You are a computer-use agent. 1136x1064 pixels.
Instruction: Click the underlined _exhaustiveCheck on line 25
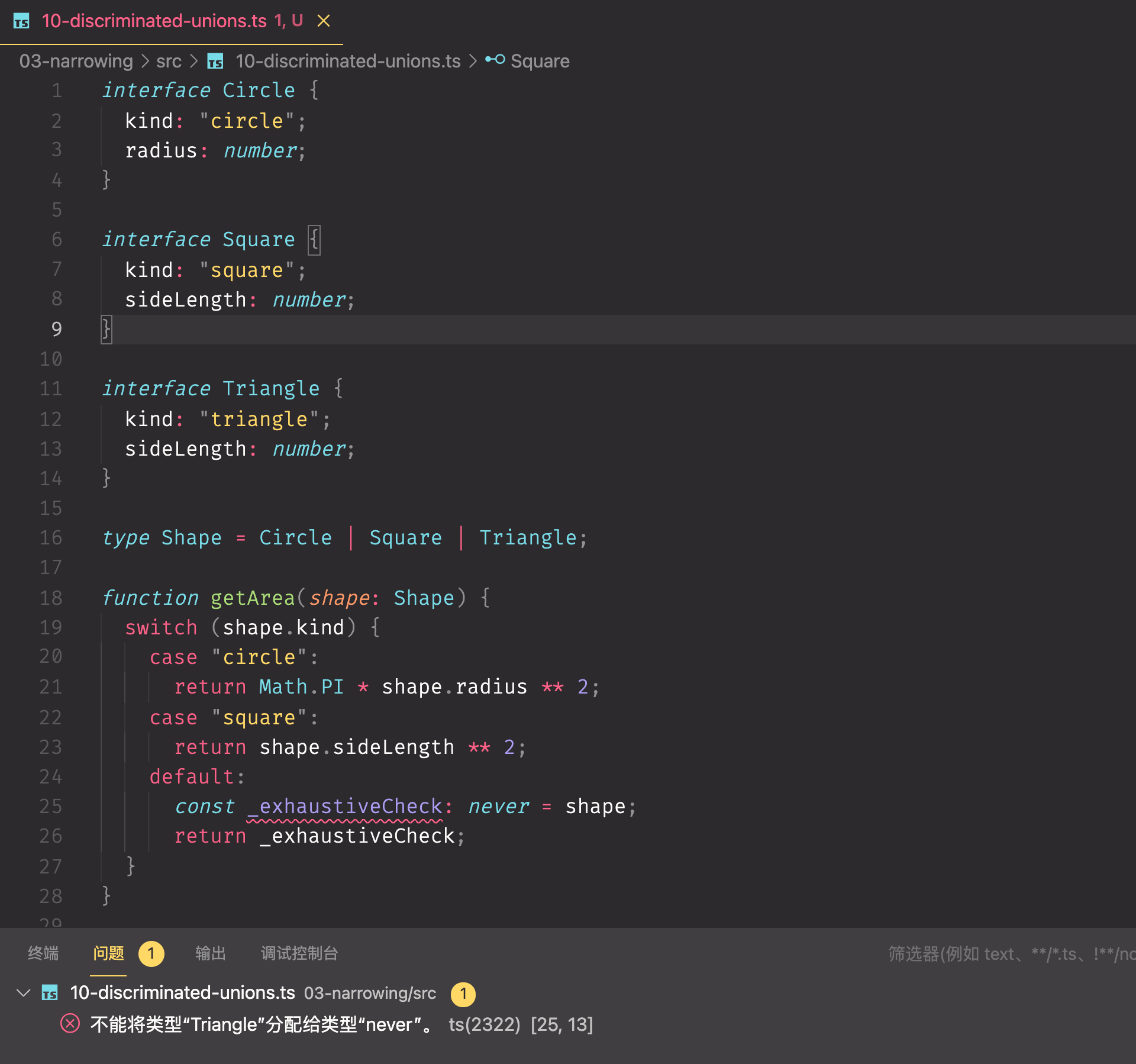point(344,807)
